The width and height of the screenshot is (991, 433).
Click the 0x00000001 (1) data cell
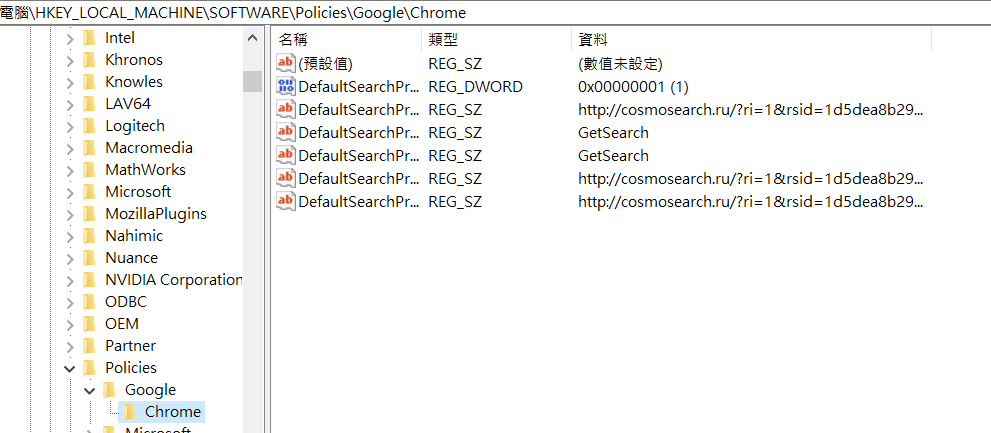pos(633,87)
